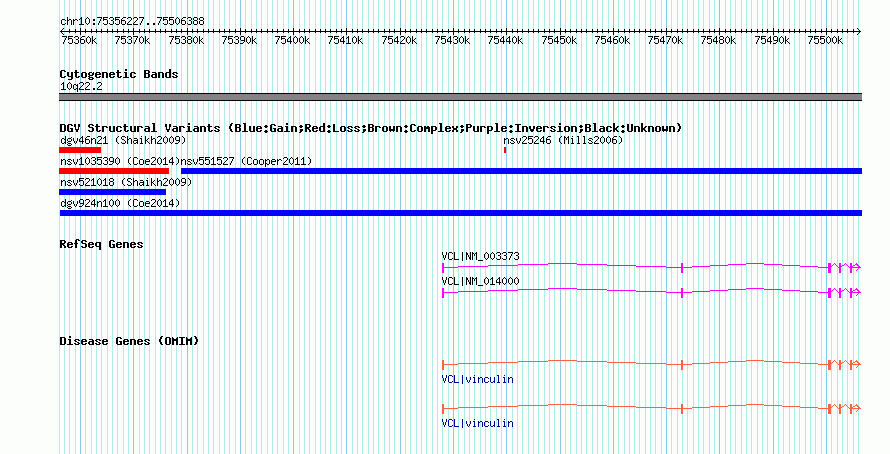Click the 75440k ruler tick label
The height and width of the screenshot is (454, 890).
click(x=506, y=40)
